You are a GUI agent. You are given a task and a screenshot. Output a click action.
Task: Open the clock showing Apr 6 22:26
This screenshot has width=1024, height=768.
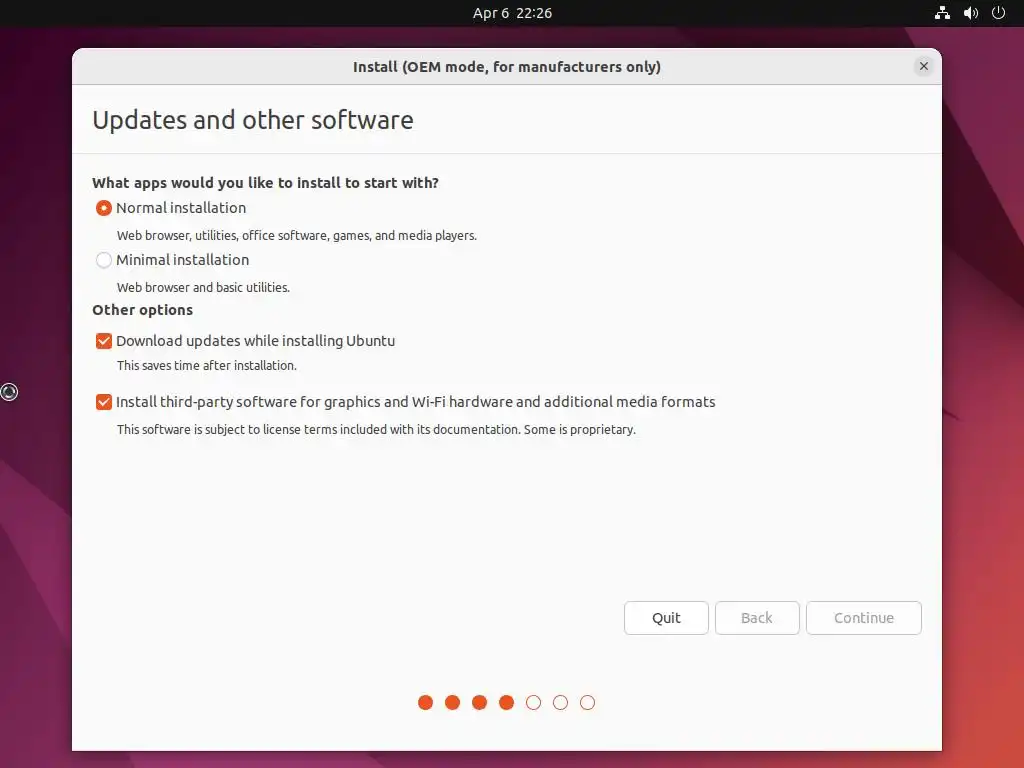click(x=513, y=13)
